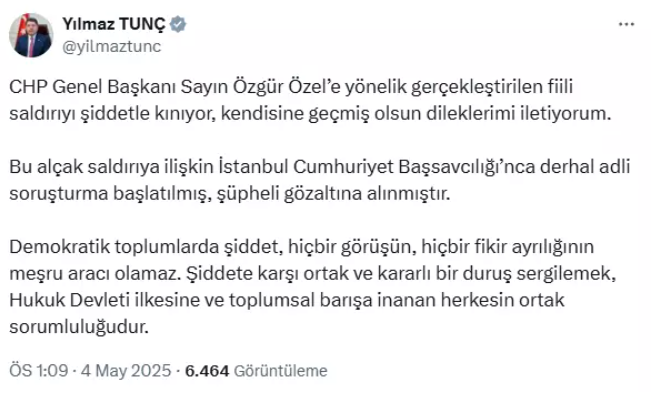Click the 4 May 2025 date
The width and height of the screenshot is (666, 398).
tap(126, 370)
